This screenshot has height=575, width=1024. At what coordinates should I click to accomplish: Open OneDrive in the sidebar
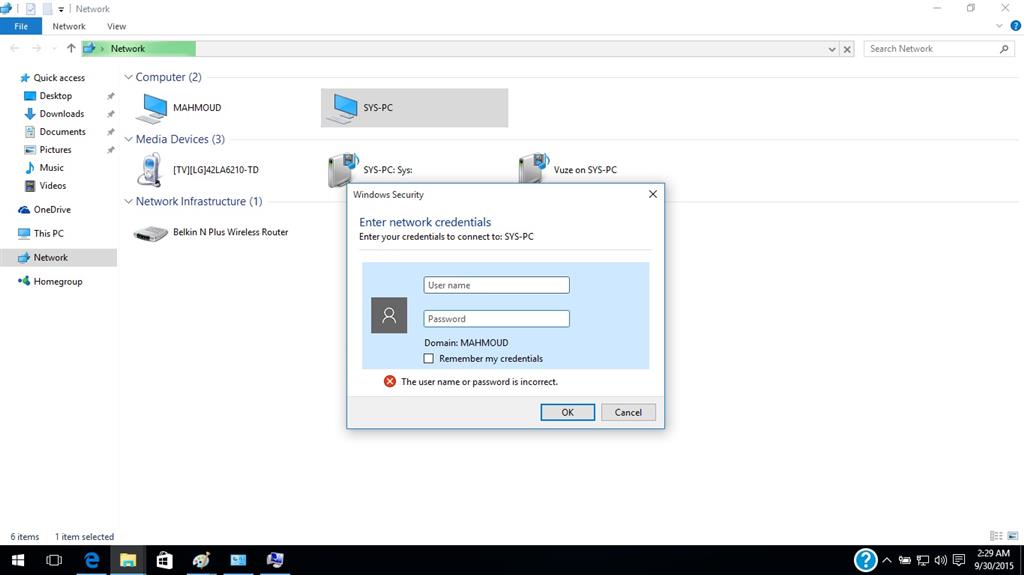(52, 210)
